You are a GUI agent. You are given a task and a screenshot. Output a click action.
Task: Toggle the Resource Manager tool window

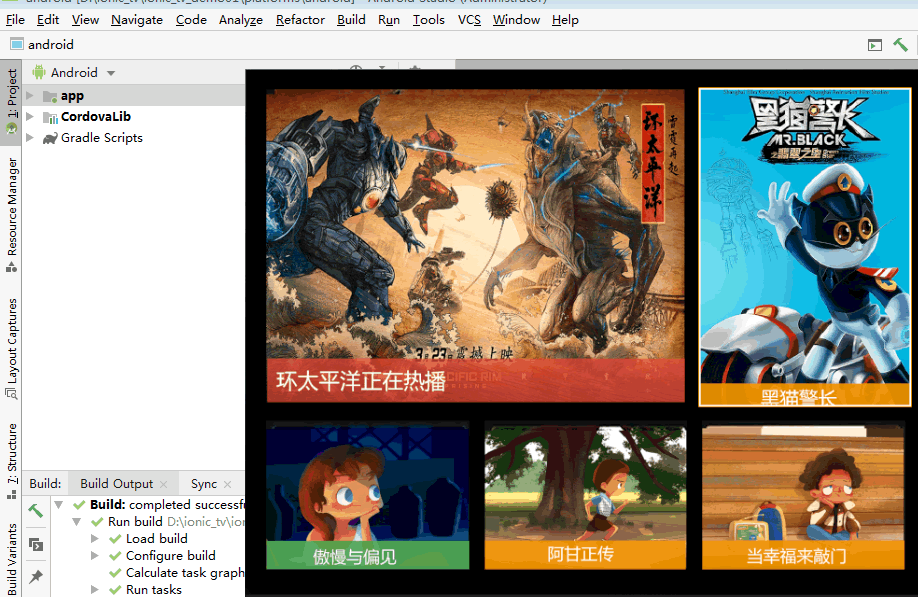coord(11,214)
